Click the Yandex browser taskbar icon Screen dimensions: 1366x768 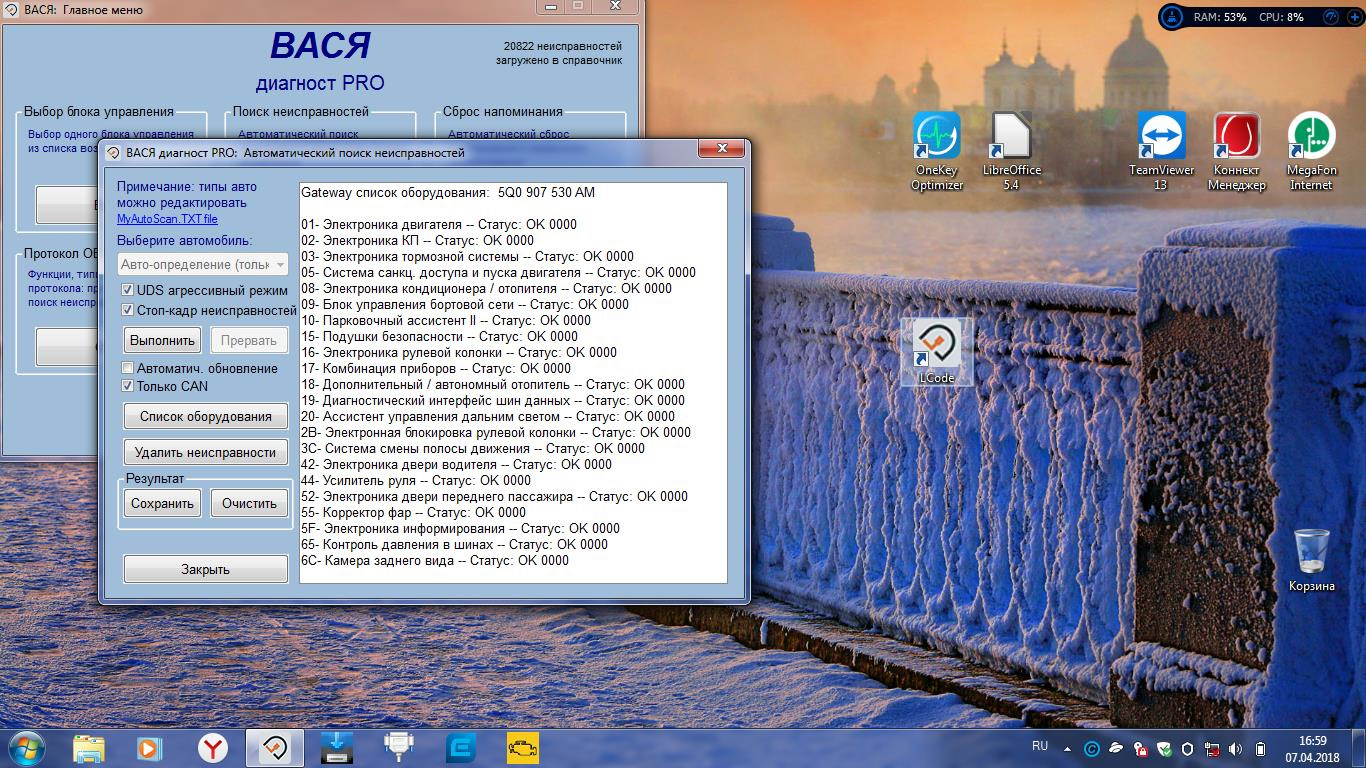[x=212, y=747]
